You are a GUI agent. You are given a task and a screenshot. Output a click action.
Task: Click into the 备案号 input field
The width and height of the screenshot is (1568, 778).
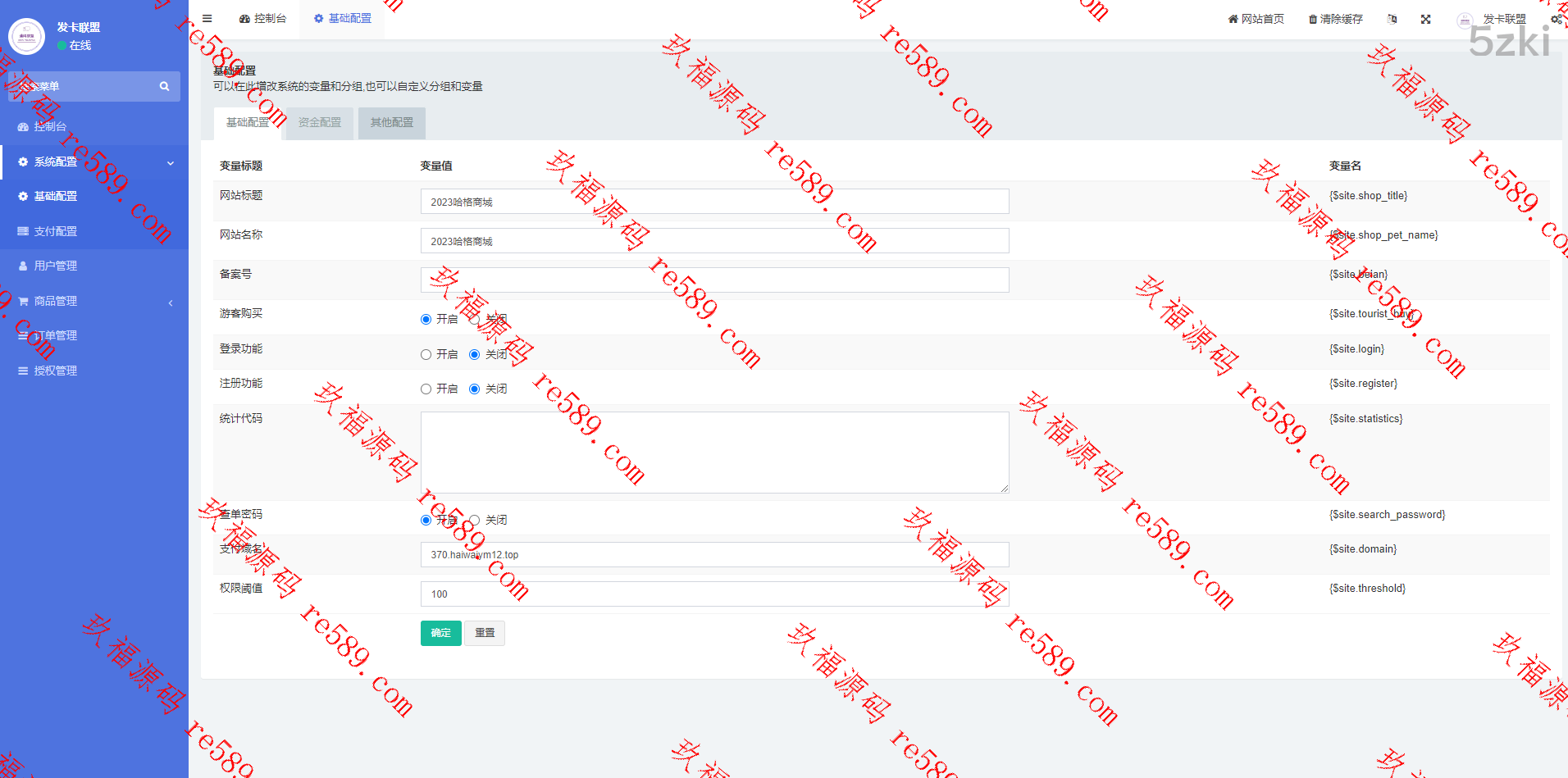click(714, 280)
